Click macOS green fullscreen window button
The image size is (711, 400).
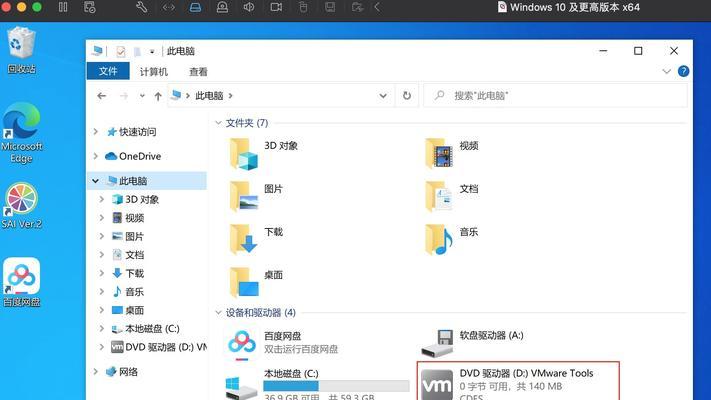pos(37,7)
